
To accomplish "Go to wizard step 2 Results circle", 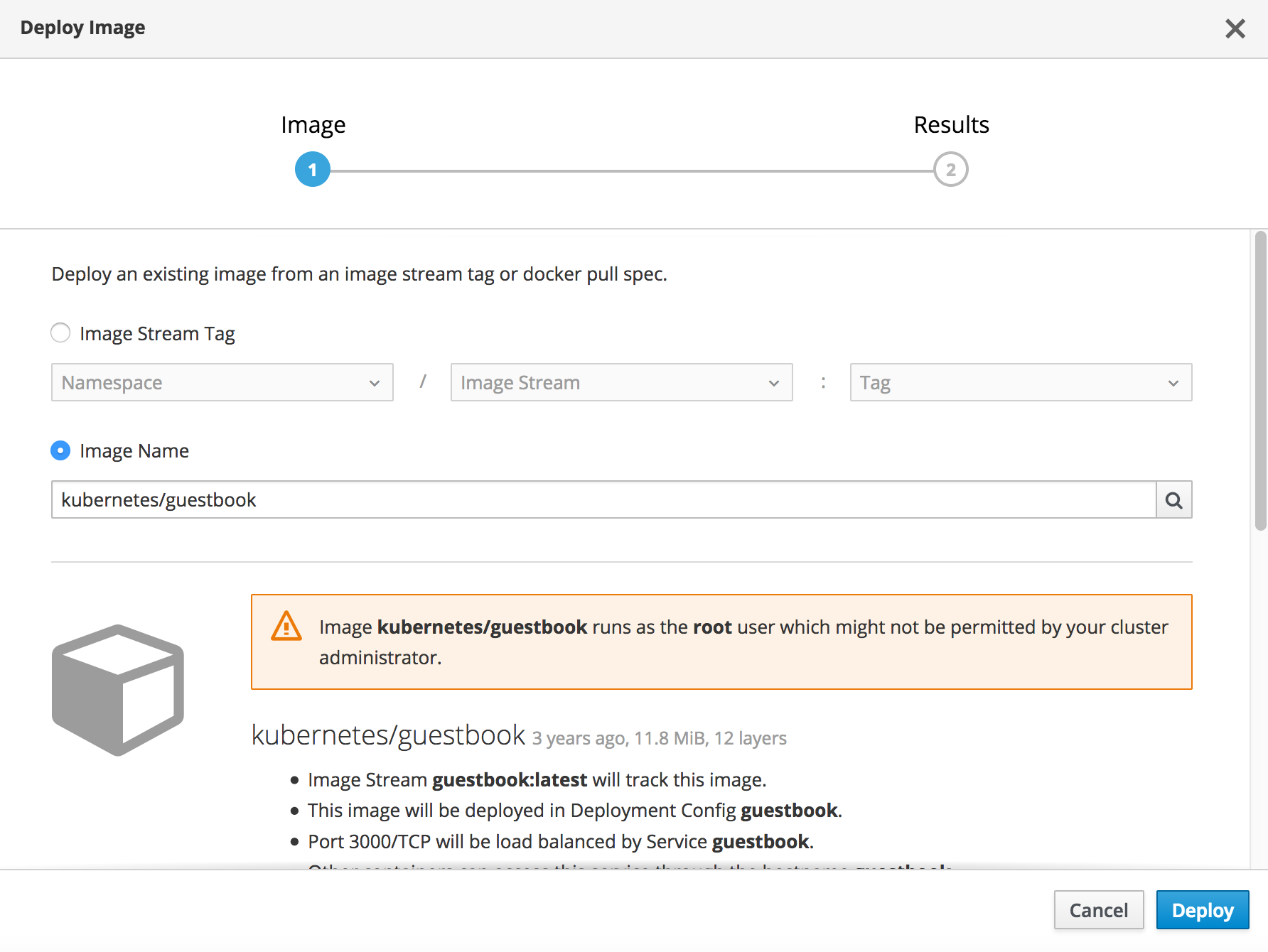I will tap(951, 170).
